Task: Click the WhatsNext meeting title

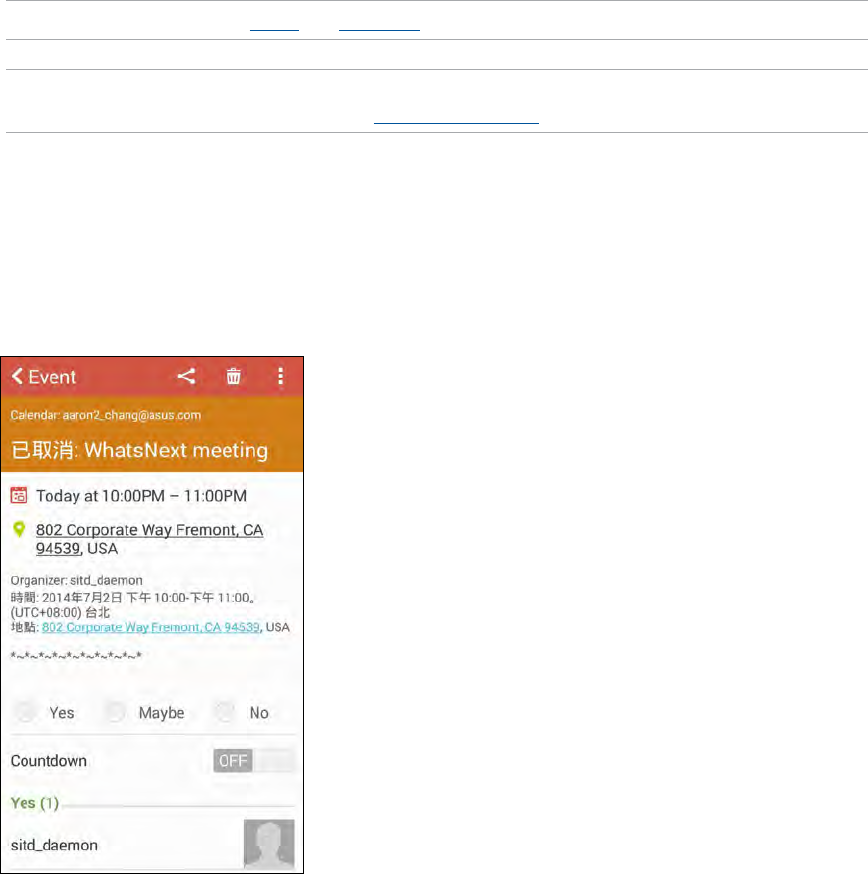Action: 139,450
